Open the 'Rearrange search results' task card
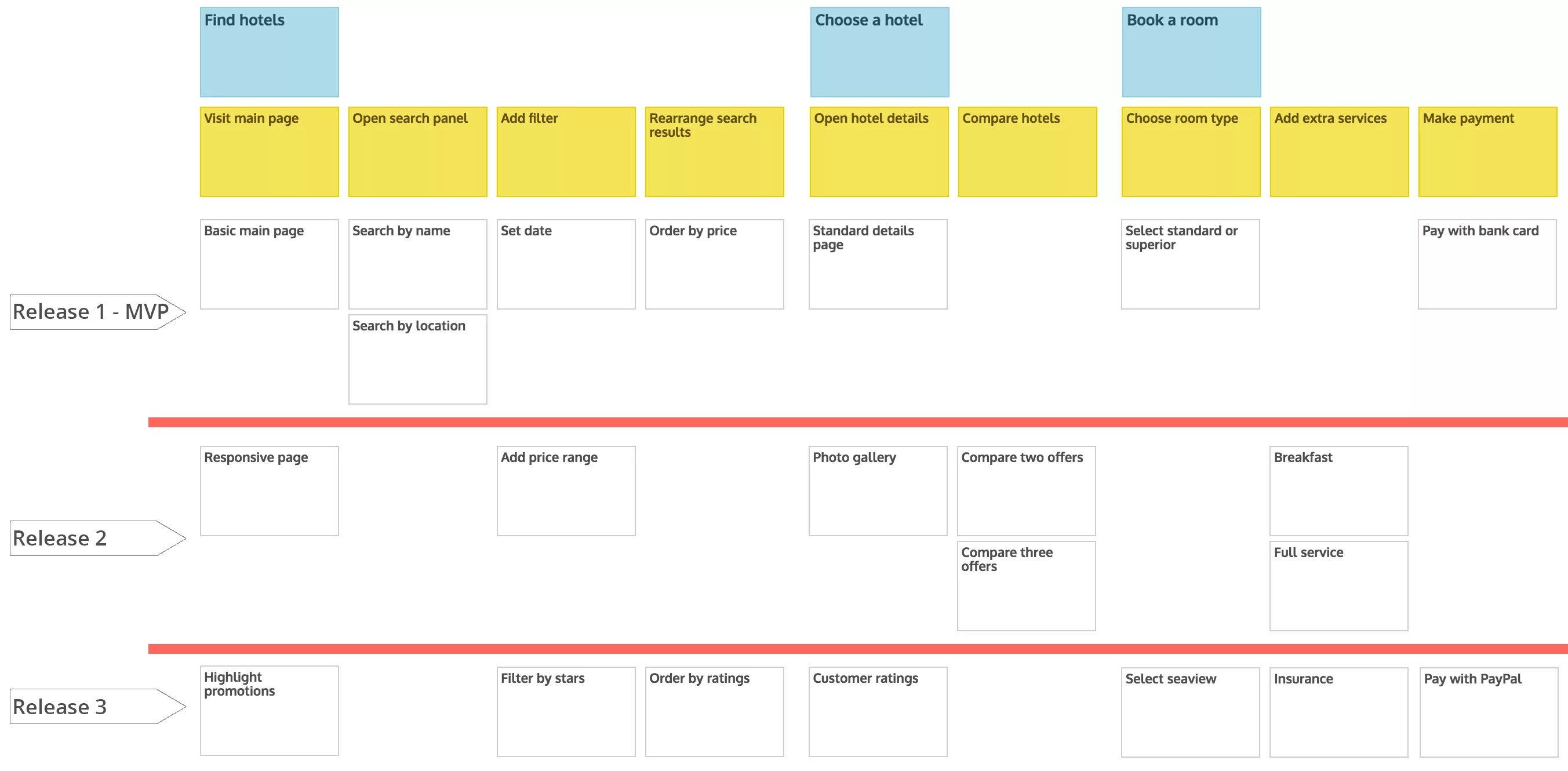This screenshot has width=1568, height=771. [x=714, y=151]
